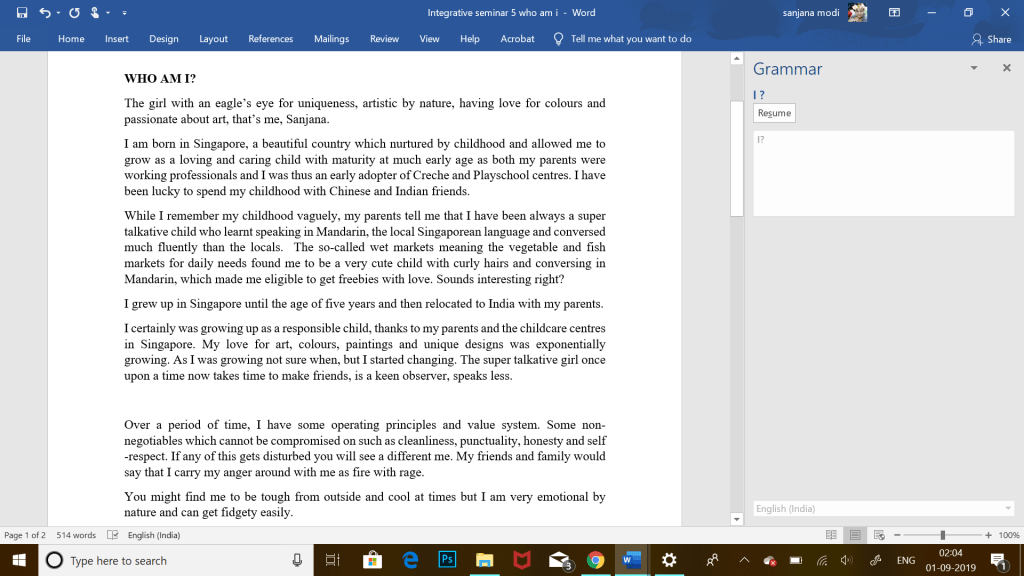
Task: Expand Customize Quick Access Toolbar dropdown
Action: click(123, 14)
